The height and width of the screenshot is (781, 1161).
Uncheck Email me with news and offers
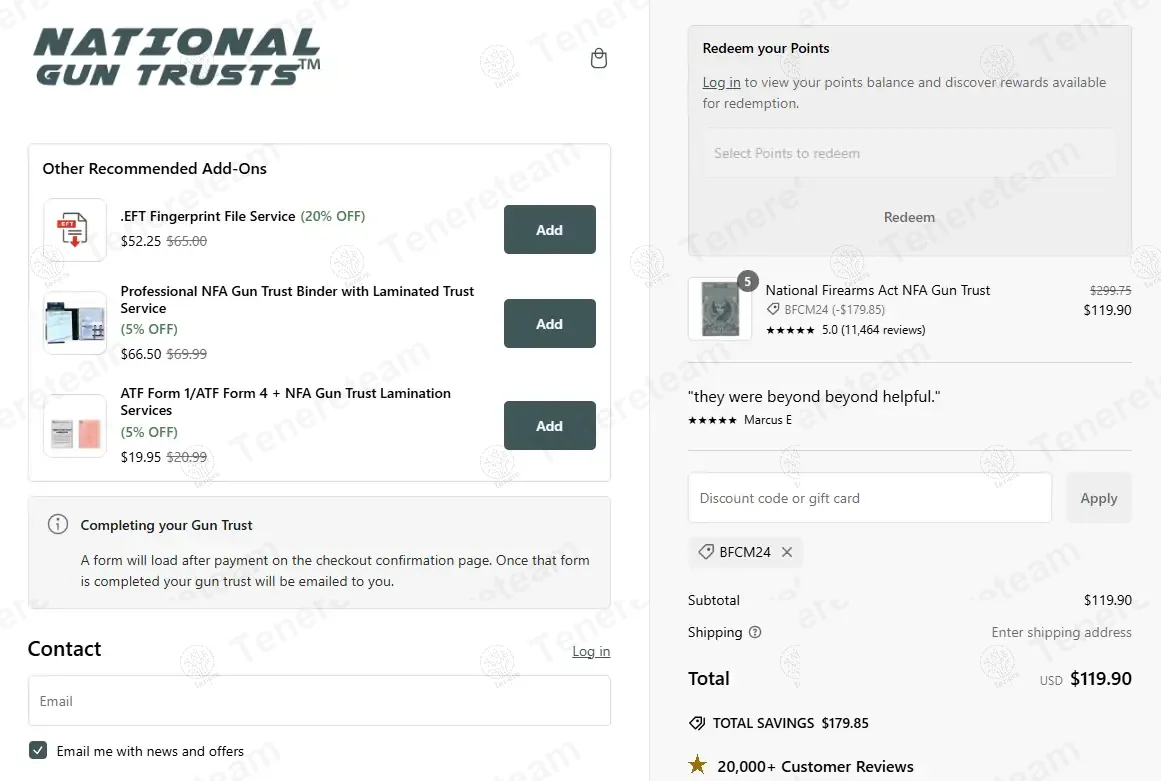click(38, 750)
